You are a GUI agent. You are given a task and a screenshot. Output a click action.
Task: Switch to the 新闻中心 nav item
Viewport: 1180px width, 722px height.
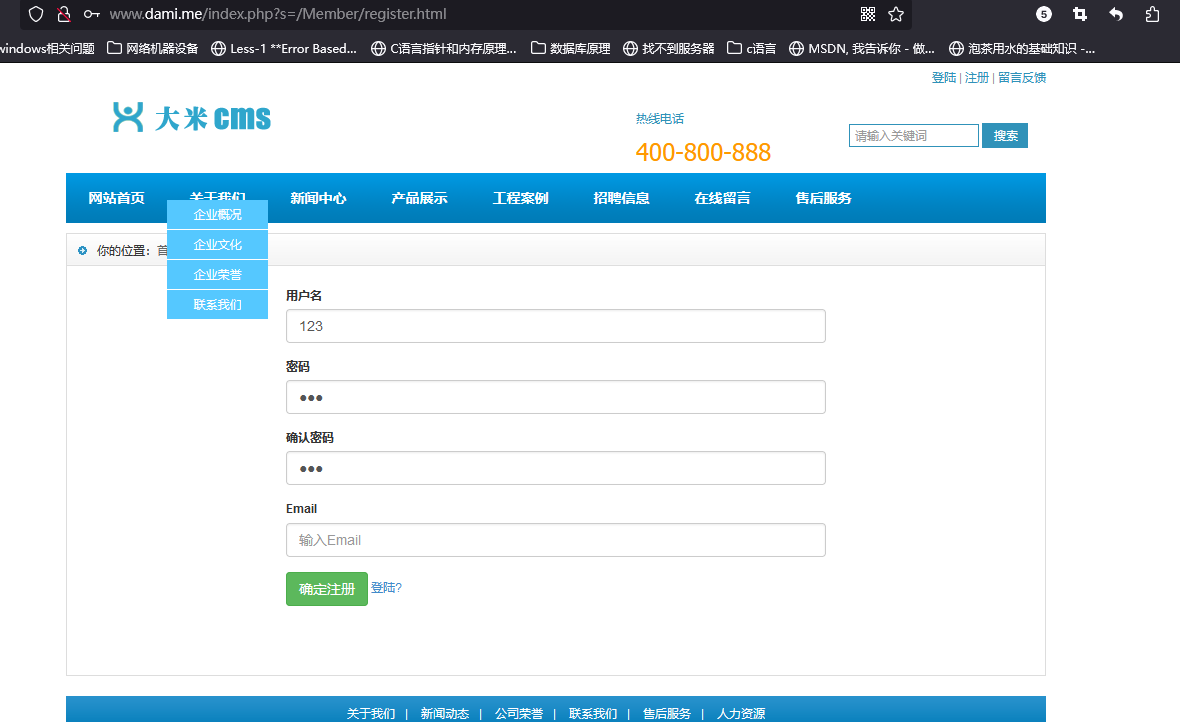point(318,197)
